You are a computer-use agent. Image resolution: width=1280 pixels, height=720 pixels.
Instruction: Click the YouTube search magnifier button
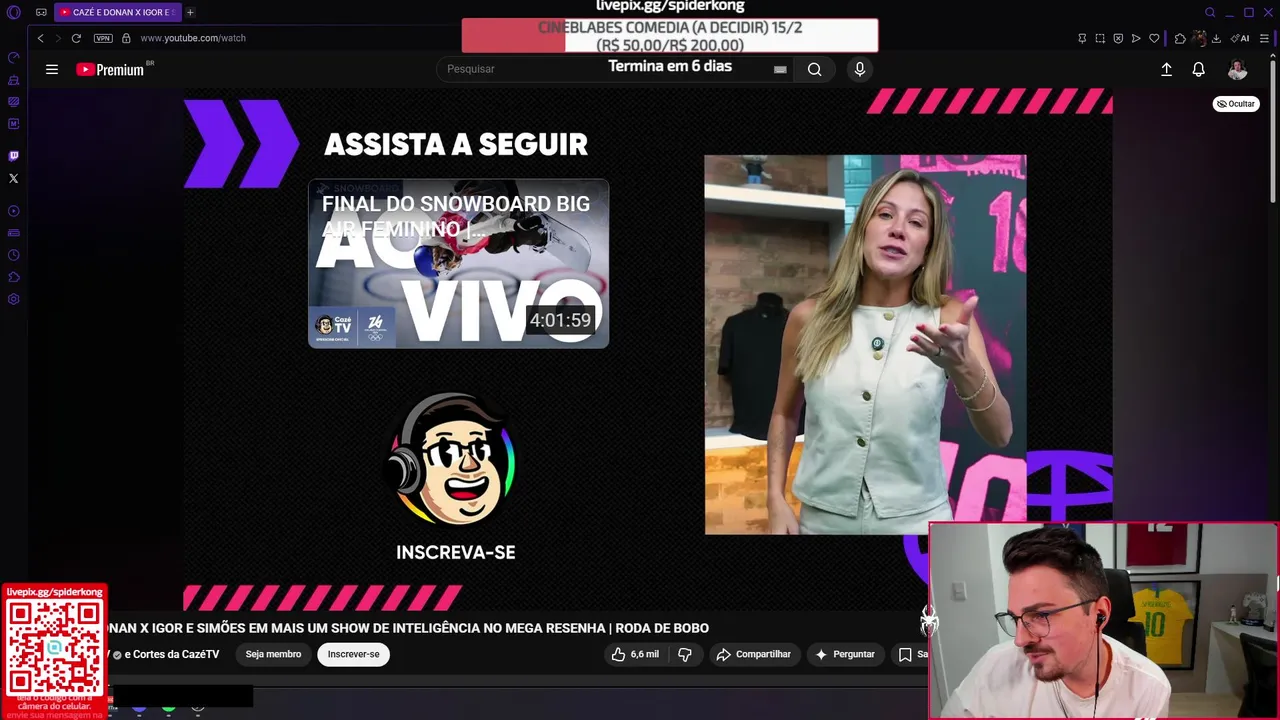(815, 69)
